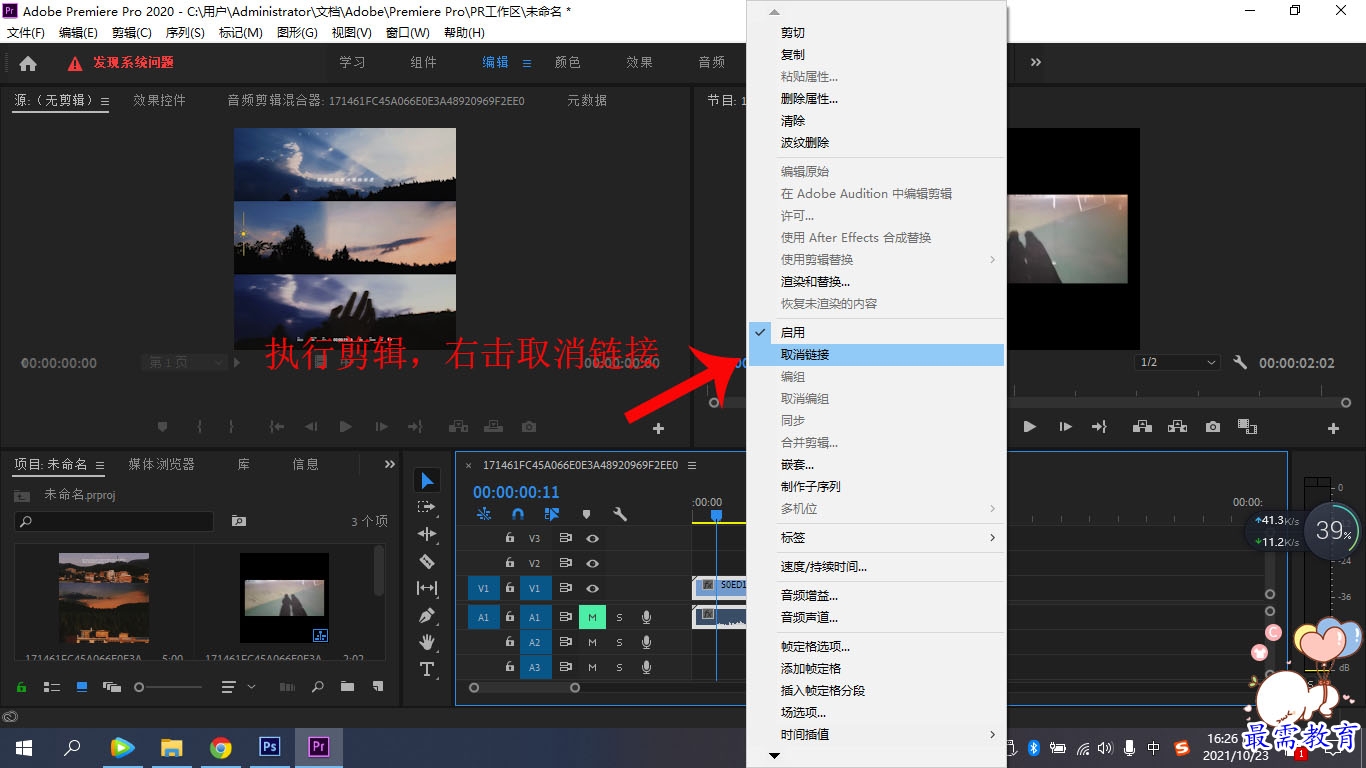The height and width of the screenshot is (768, 1366).
Task: Click the Lift button in Program monitor
Action: [x=1141, y=427]
